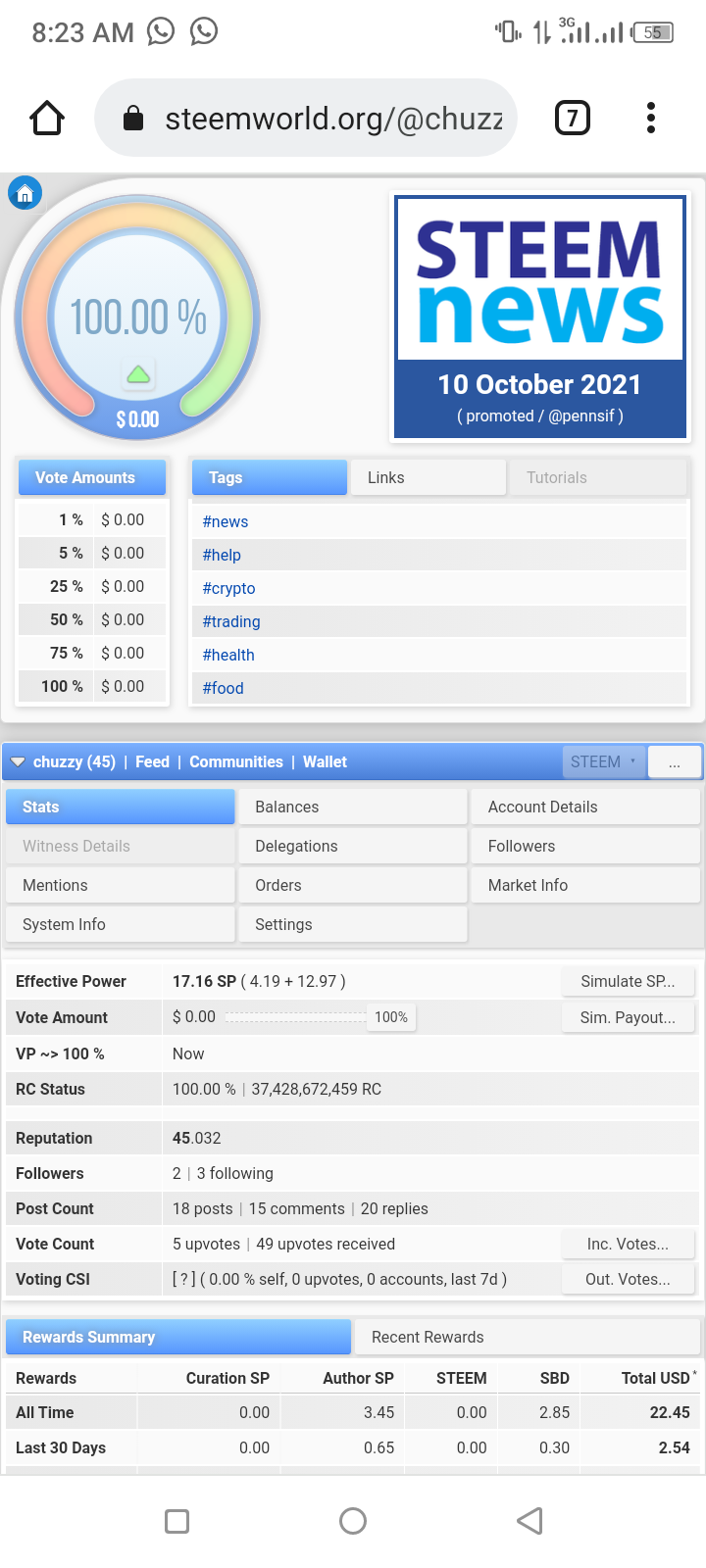Click the '3 following' count

(x=235, y=1173)
